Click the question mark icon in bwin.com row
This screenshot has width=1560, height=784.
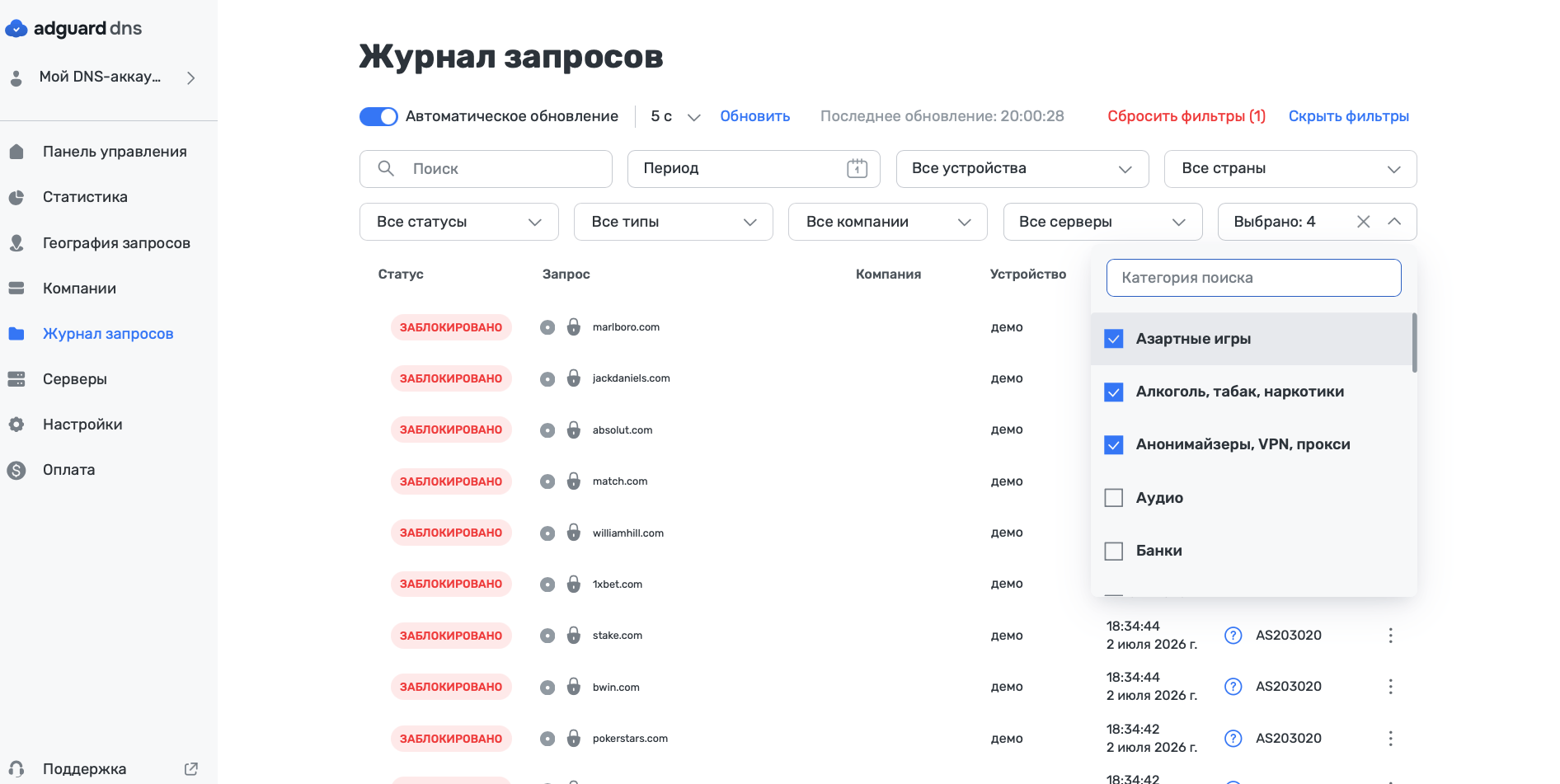[1233, 687]
